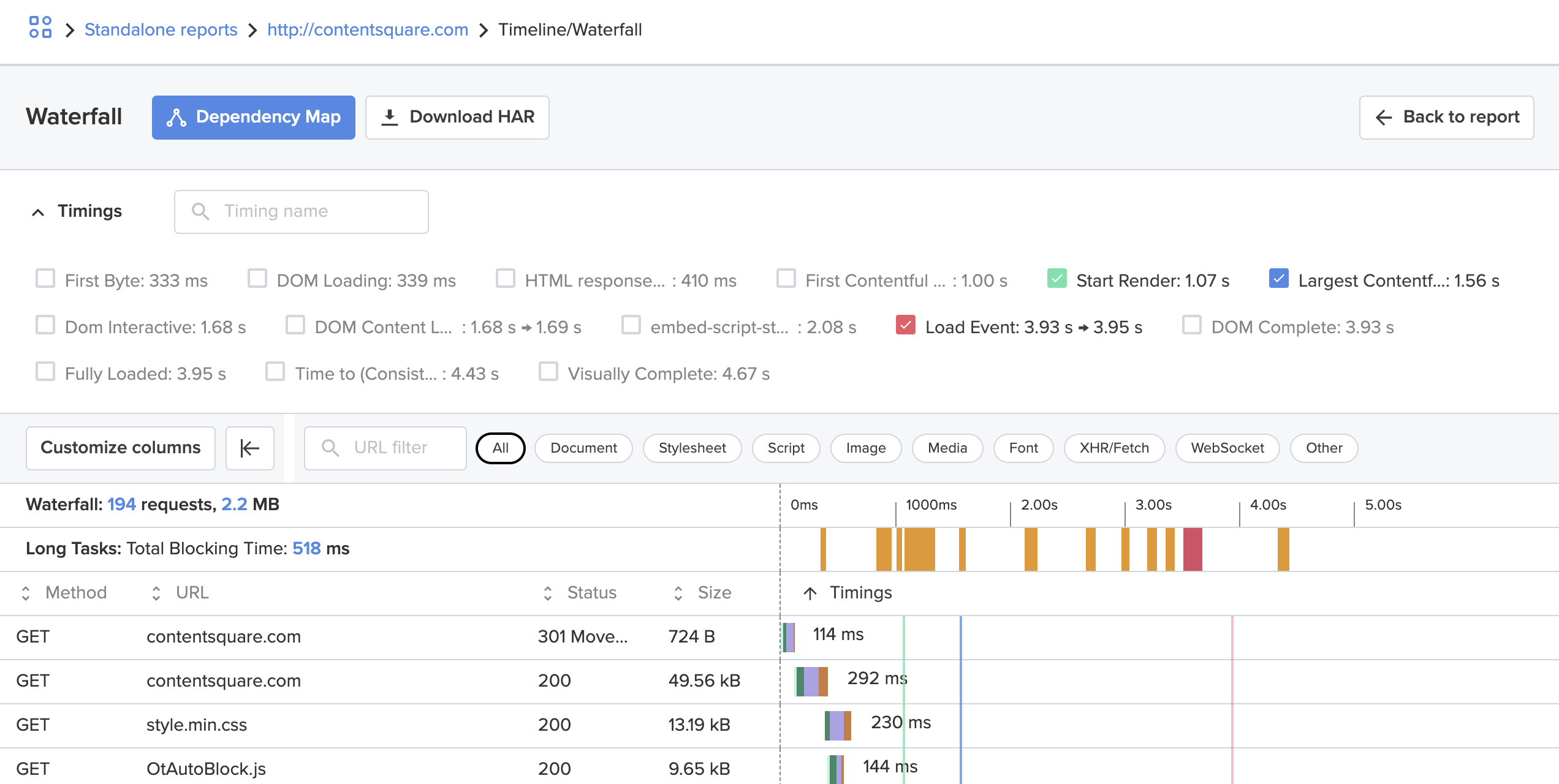
Task: Collapse the Timings section chevron
Action: click(x=38, y=211)
